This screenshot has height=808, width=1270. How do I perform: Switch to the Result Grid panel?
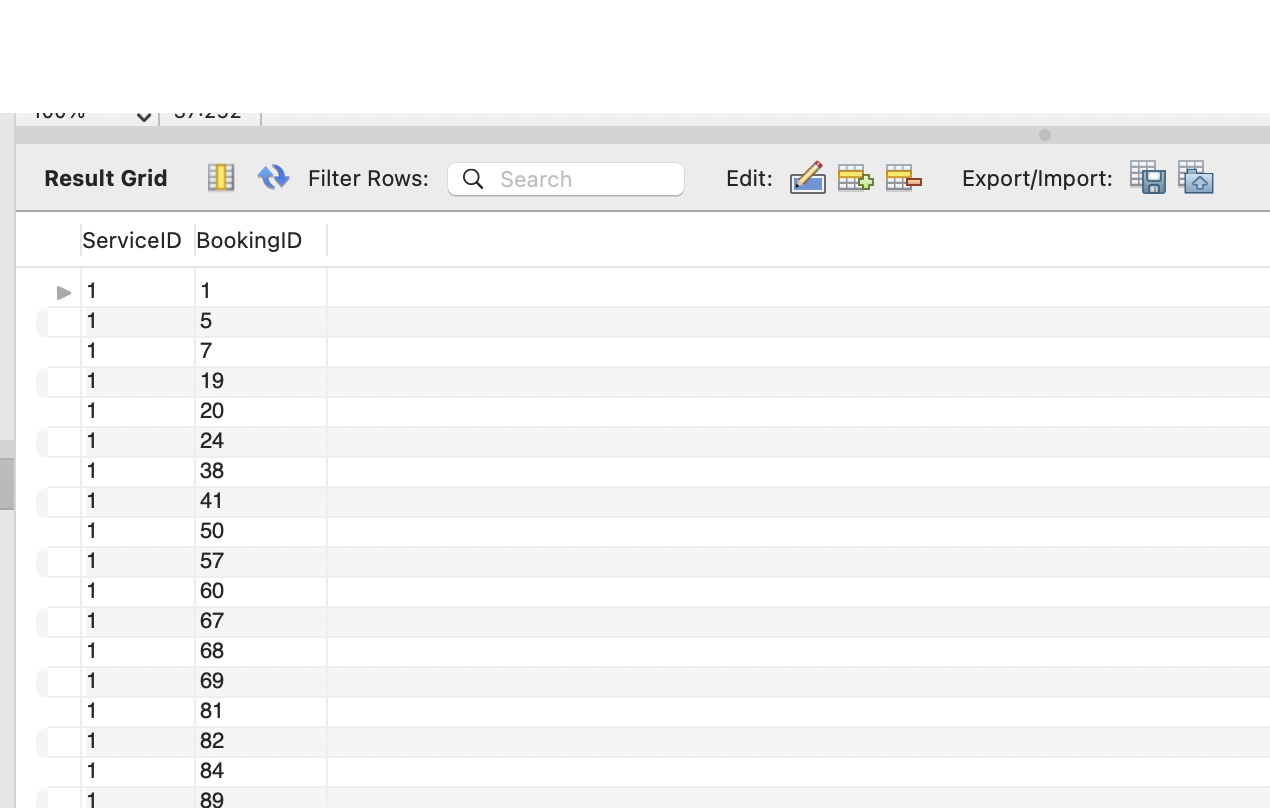105,178
